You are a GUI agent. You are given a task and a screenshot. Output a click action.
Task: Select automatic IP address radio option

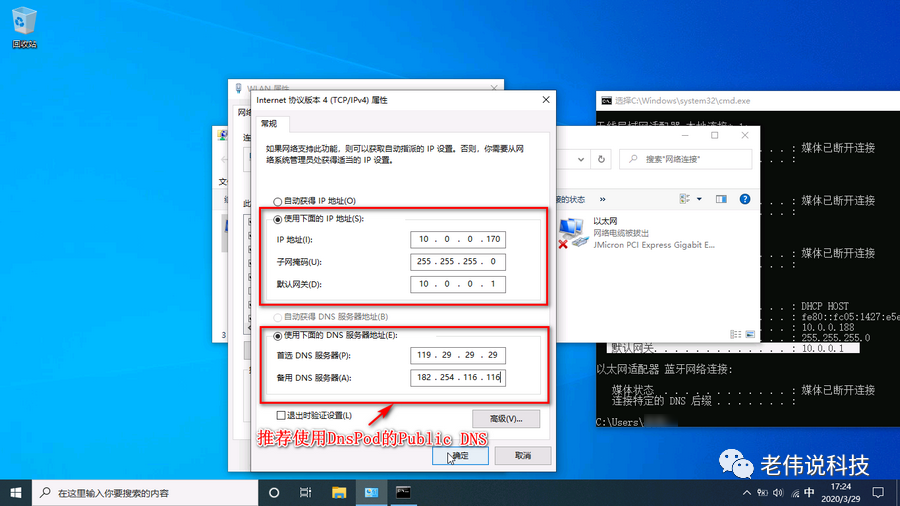point(278,201)
